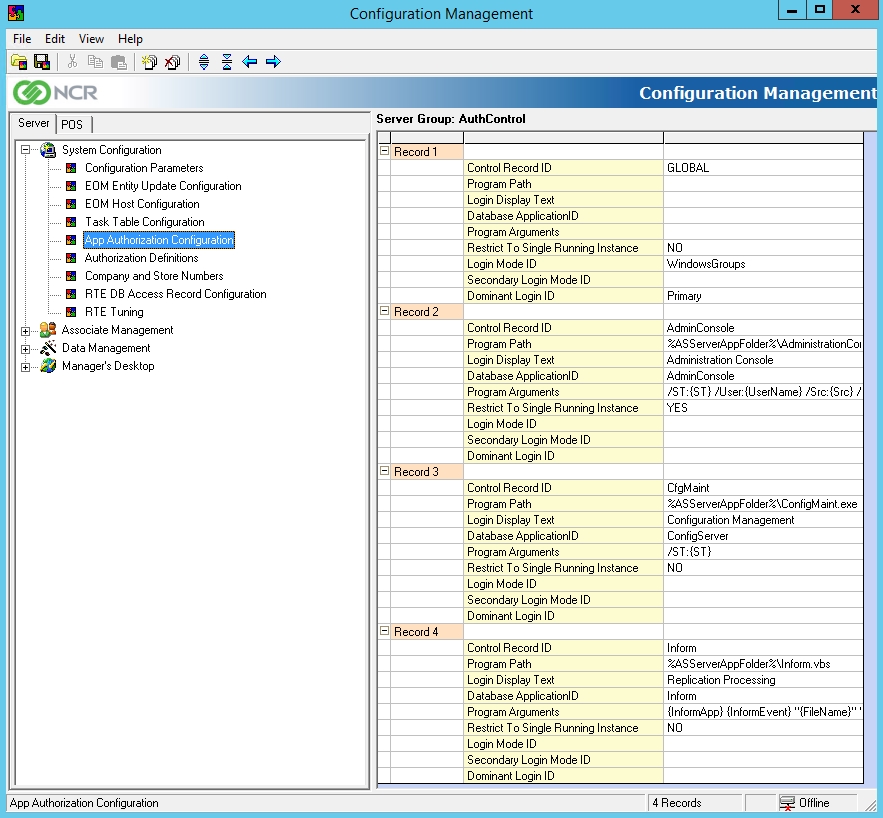Screen dimensions: 883x818
Task: Click the empty Program Path cell in Record 1
Action: pyautogui.click(x=763, y=184)
